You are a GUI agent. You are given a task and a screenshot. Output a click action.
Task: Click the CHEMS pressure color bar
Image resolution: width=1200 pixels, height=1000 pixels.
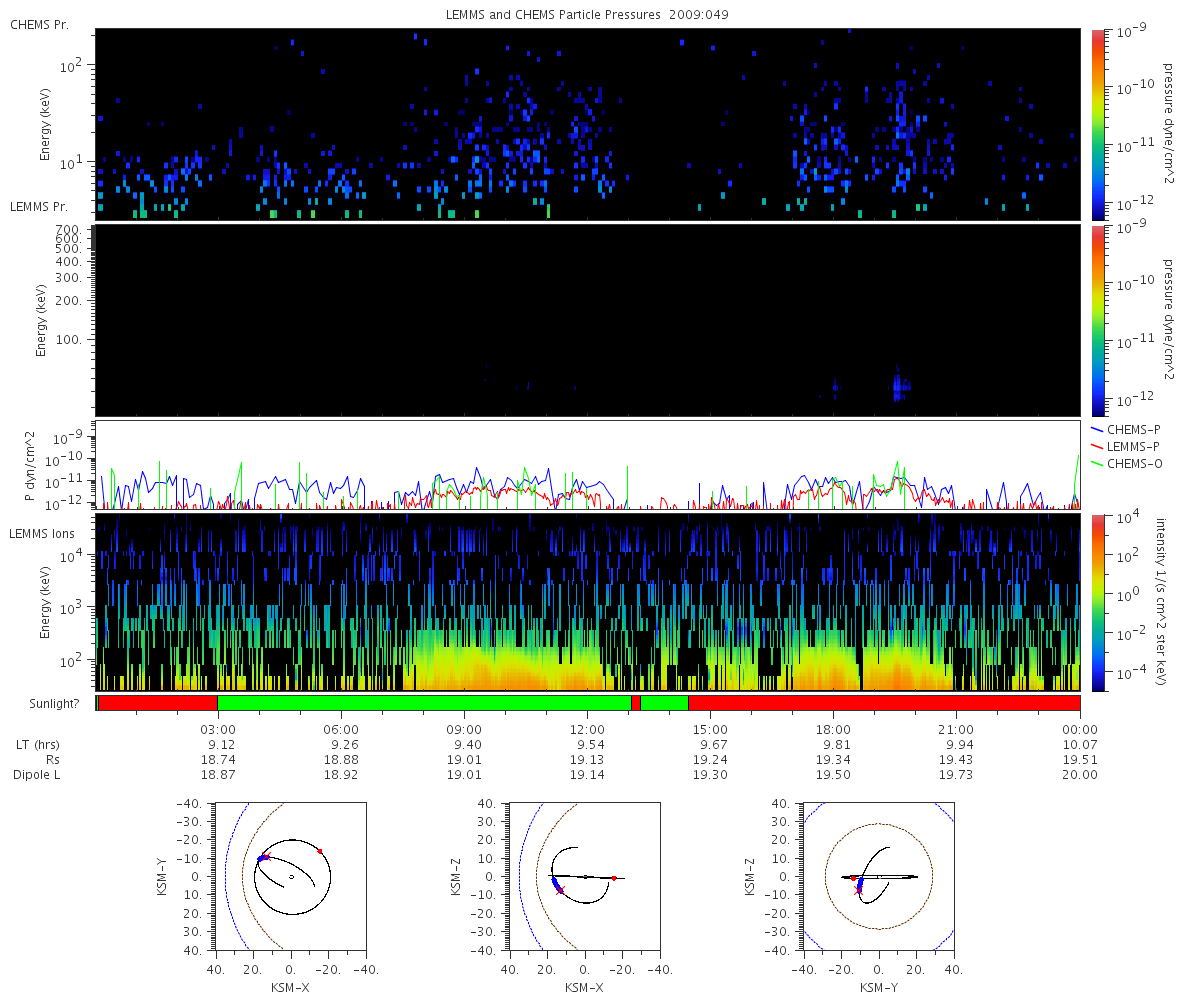1098,124
